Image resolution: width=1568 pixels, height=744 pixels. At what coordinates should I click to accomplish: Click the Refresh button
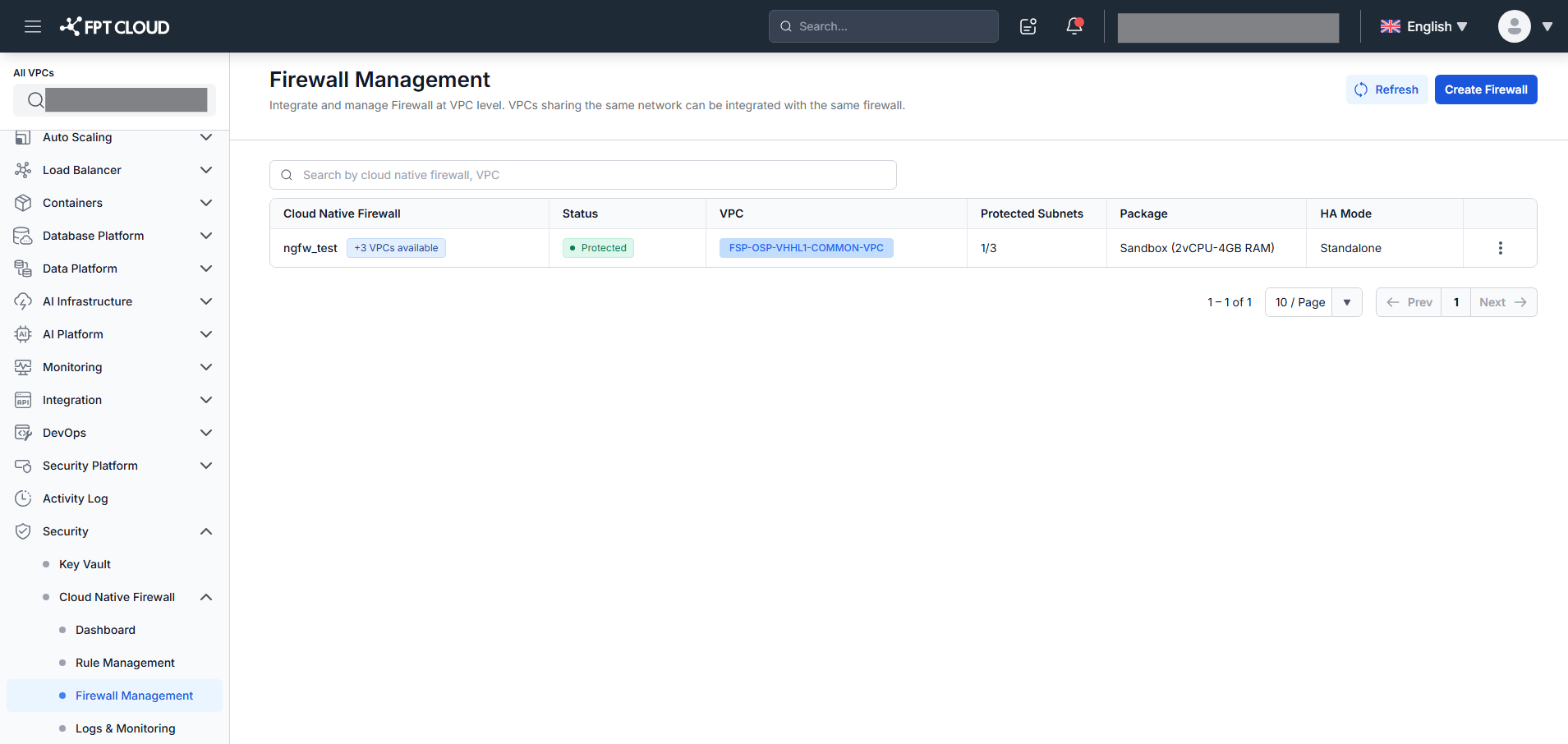click(1386, 90)
